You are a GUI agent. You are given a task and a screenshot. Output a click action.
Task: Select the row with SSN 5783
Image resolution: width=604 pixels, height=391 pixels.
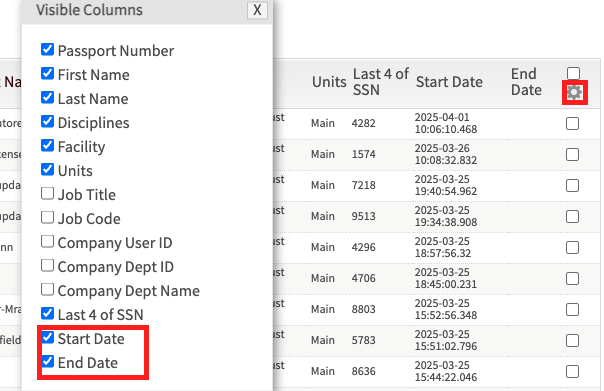click(572, 341)
